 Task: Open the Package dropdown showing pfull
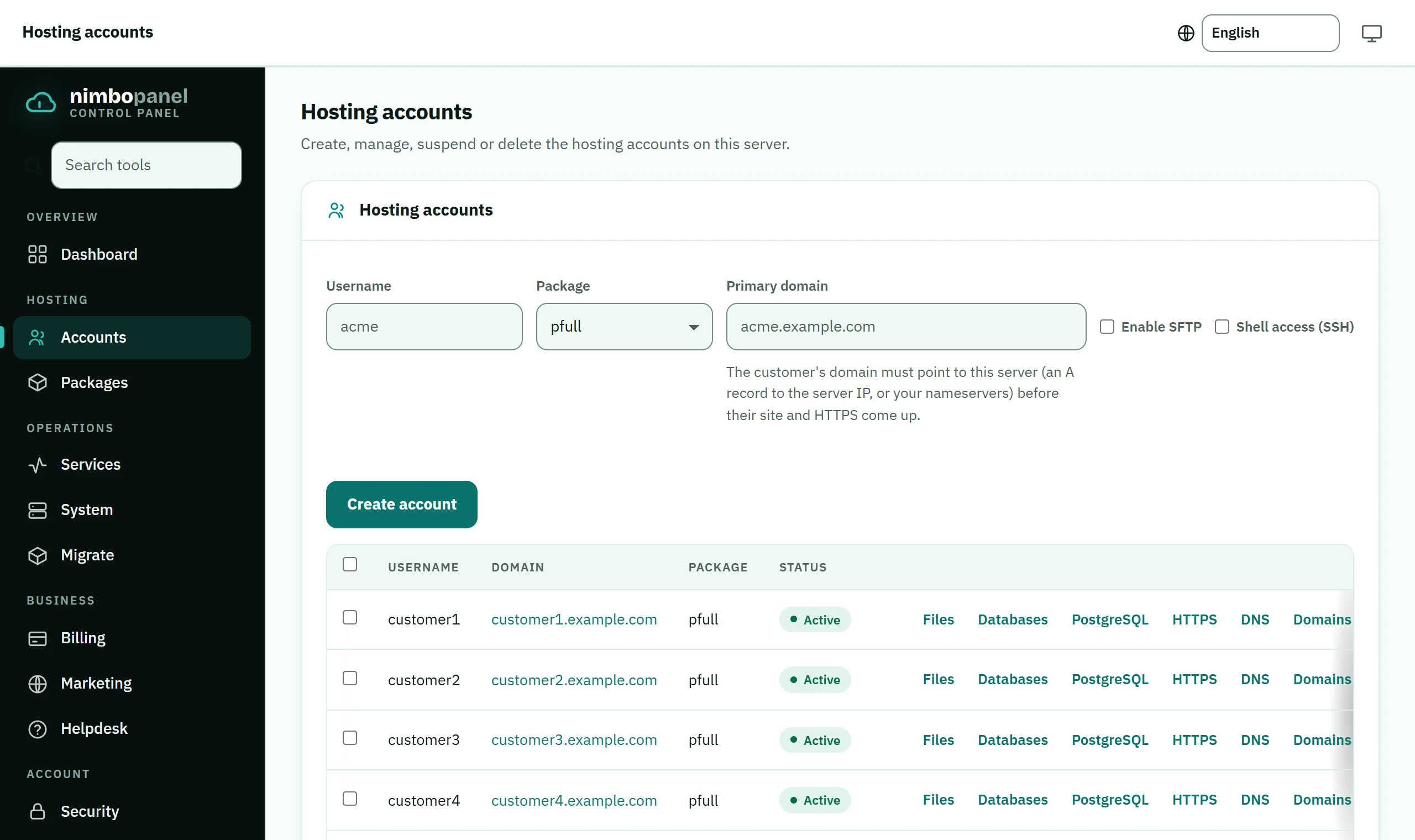624,327
